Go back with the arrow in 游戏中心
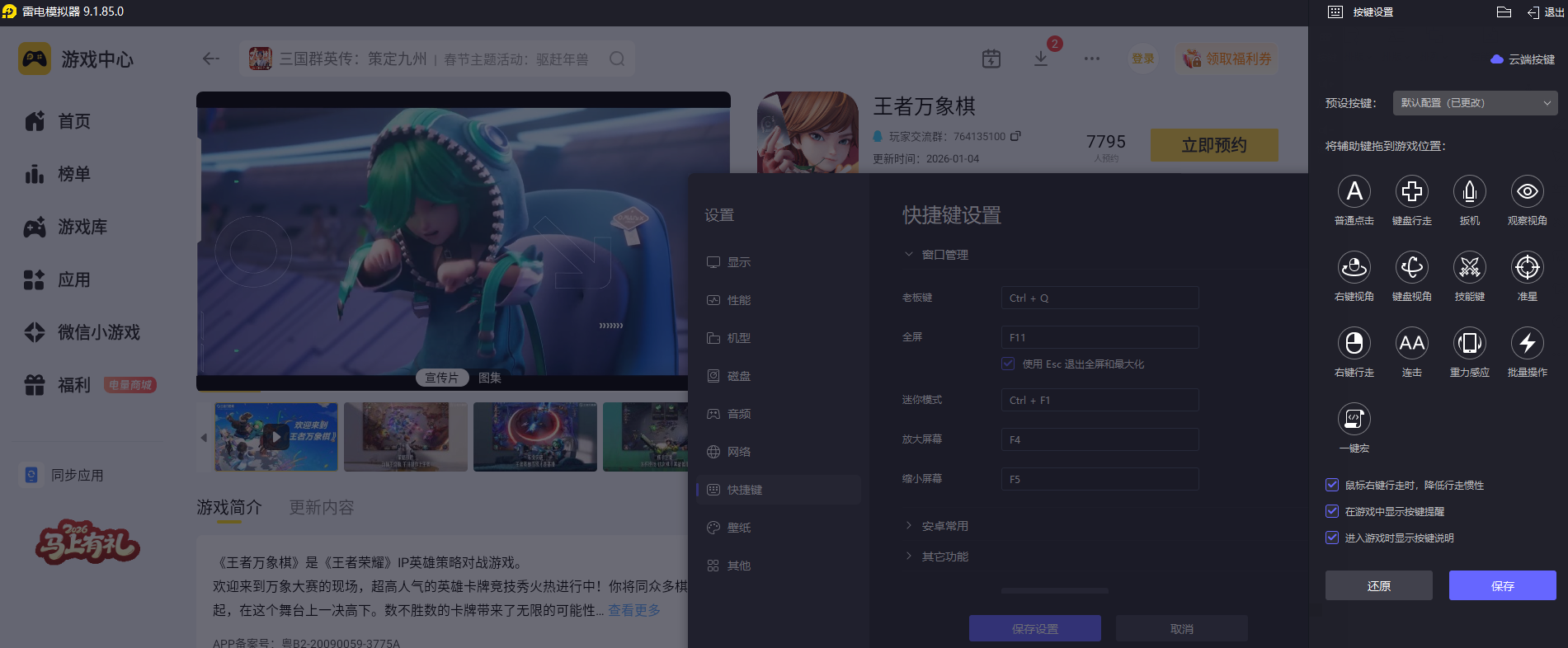Image resolution: width=1568 pixels, height=648 pixels. pyautogui.click(x=211, y=59)
